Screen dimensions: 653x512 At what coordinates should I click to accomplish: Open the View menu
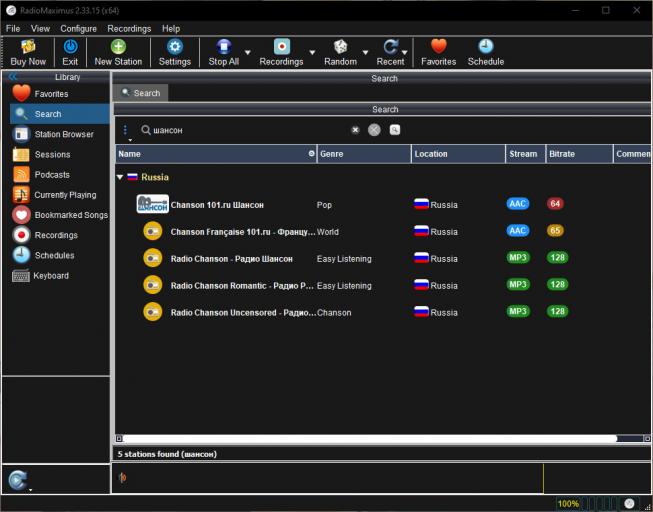[x=40, y=29]
